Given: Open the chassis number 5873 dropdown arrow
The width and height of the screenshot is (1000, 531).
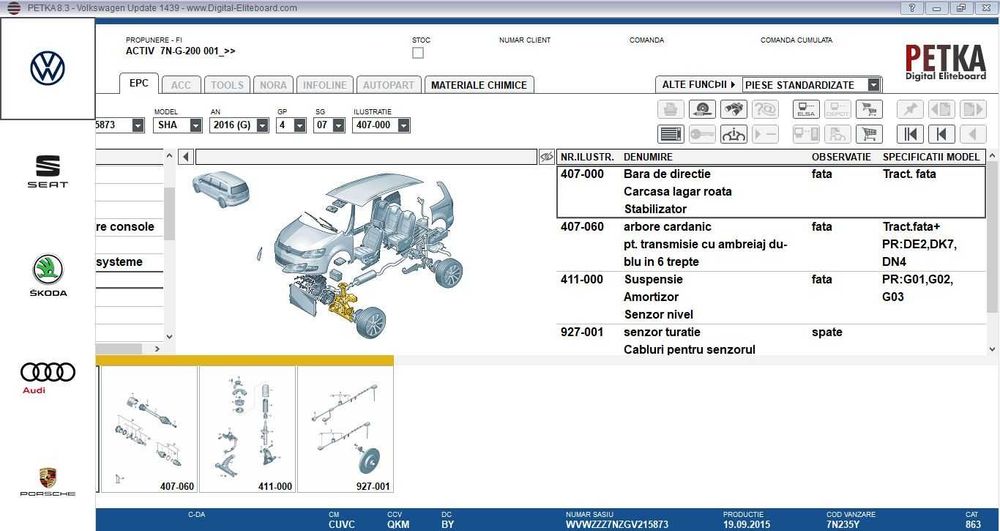Looking at the screenshot, I should 138,125.
